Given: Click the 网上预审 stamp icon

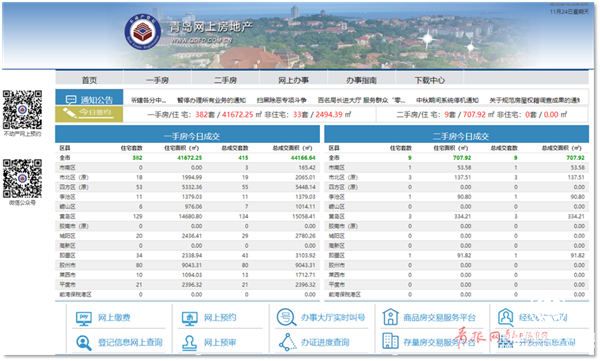Looking at the screenshot, I should coord(189,343).
